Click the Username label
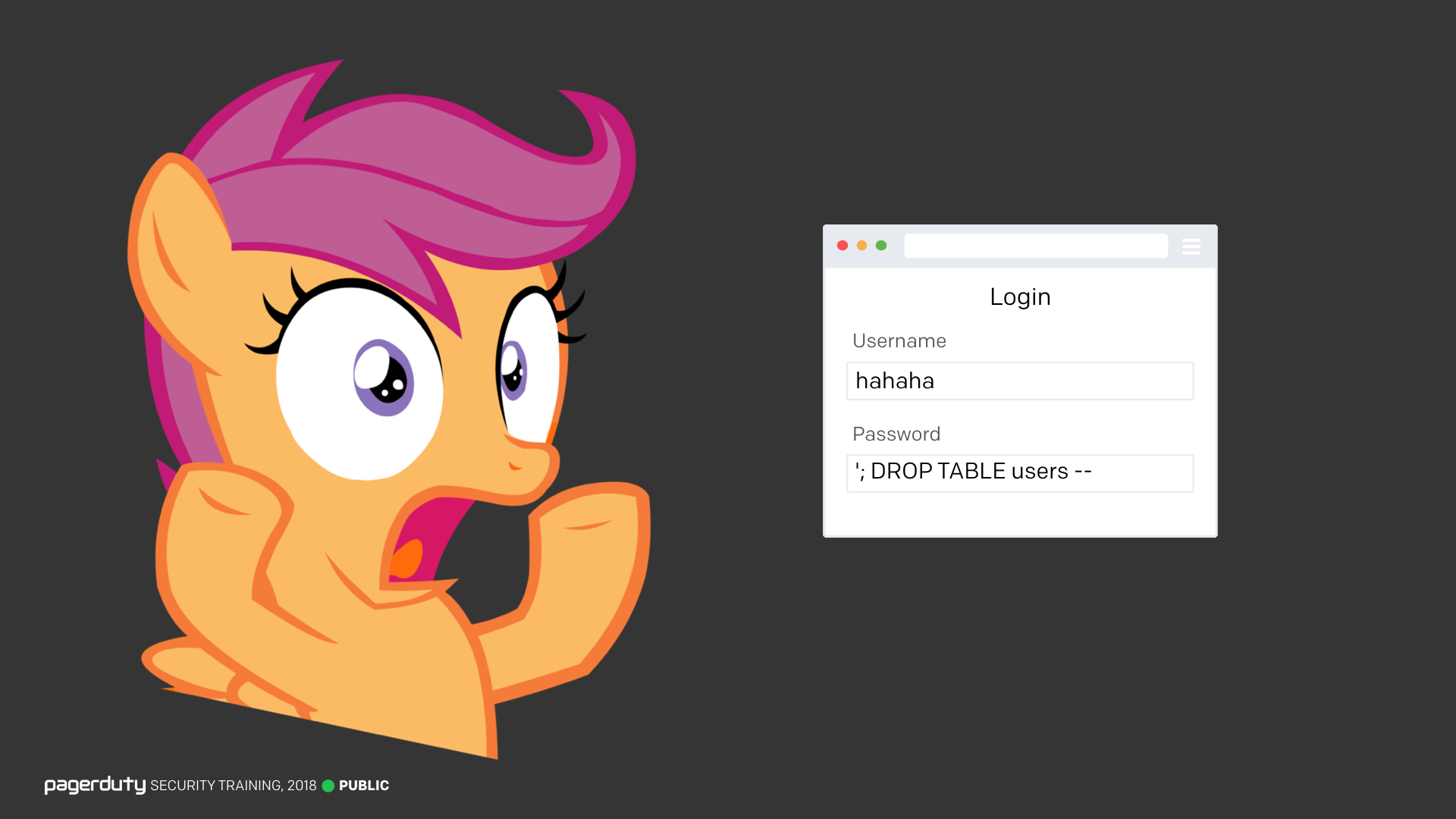Image resolution: width=1456 pixels, height=819 pixels. (899, 340)
